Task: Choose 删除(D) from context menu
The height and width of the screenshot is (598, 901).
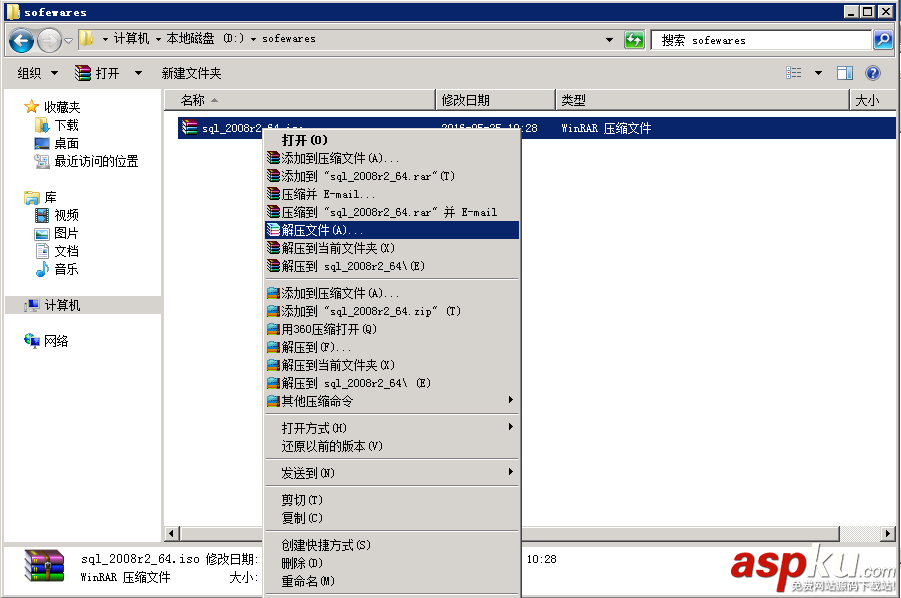Action: point(392,563)
